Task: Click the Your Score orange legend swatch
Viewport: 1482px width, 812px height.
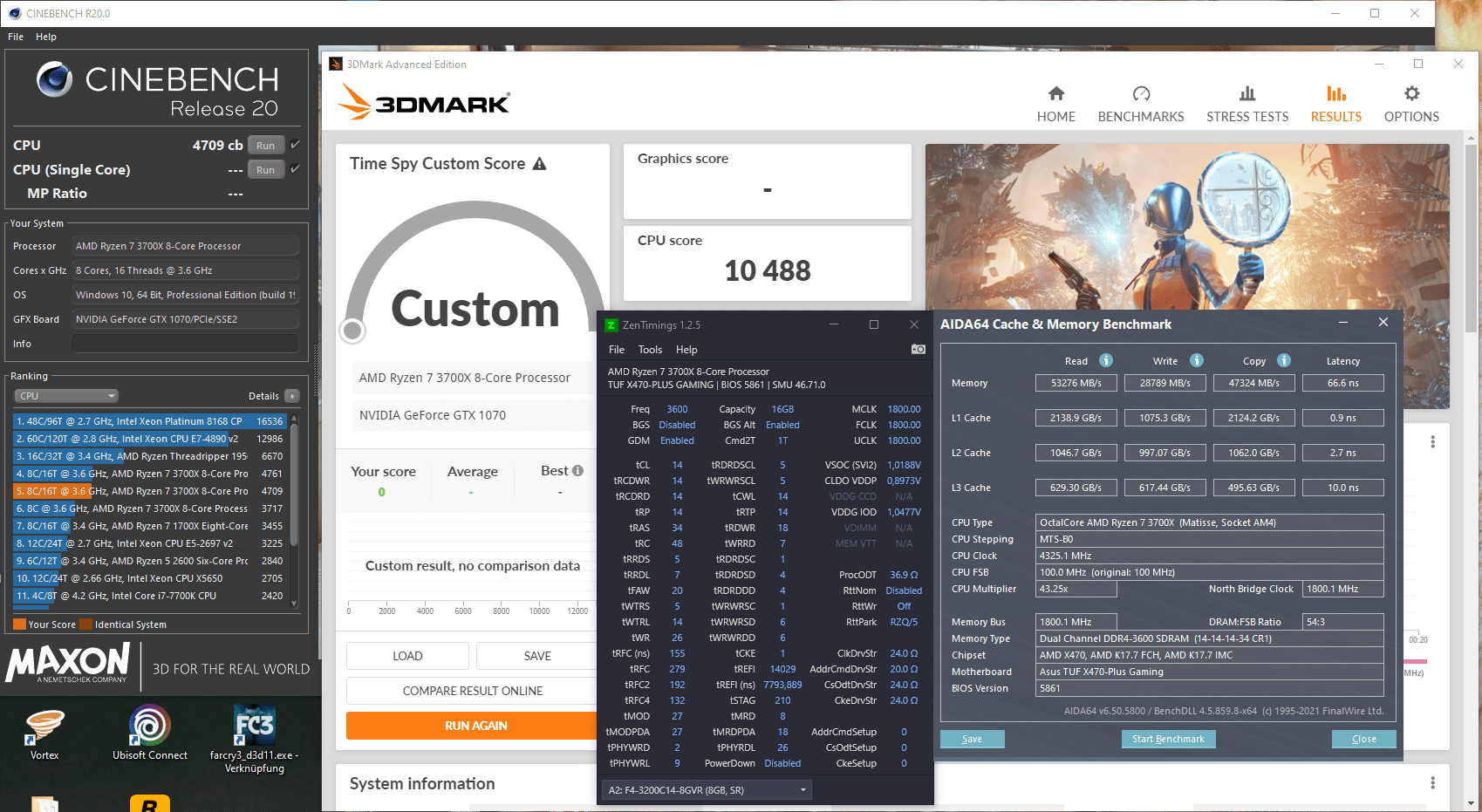Action: coord(19,624)
